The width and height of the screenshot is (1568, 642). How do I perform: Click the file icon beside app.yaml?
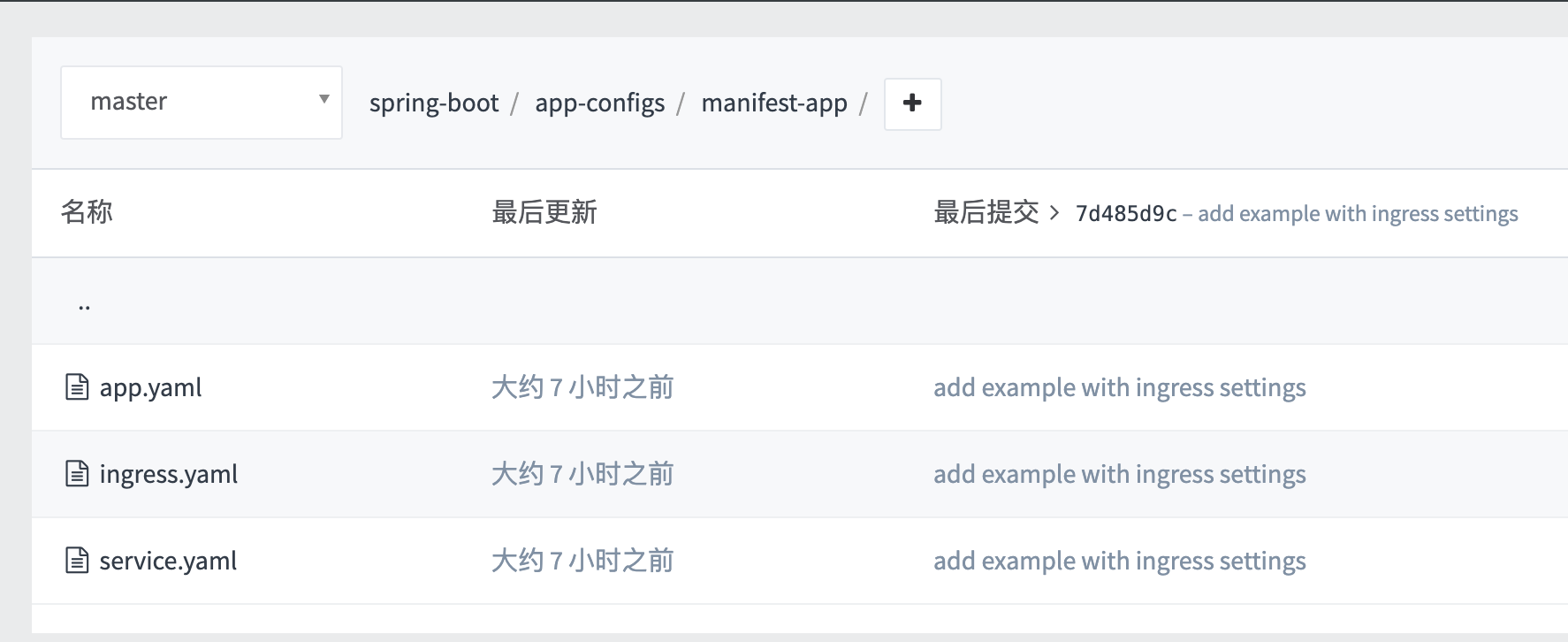click(77, 387)
